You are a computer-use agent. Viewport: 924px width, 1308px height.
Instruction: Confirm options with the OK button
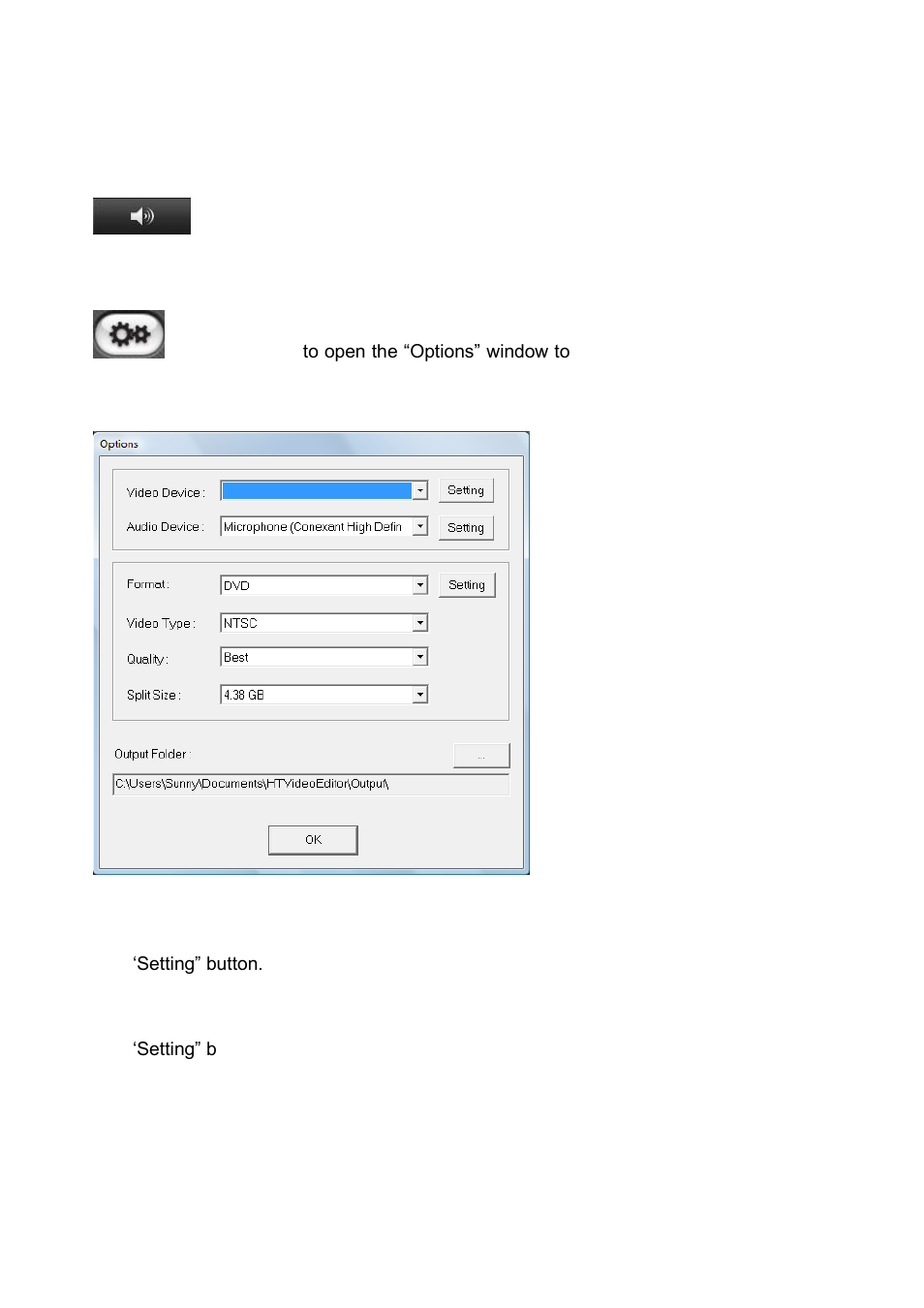[313, 840]
